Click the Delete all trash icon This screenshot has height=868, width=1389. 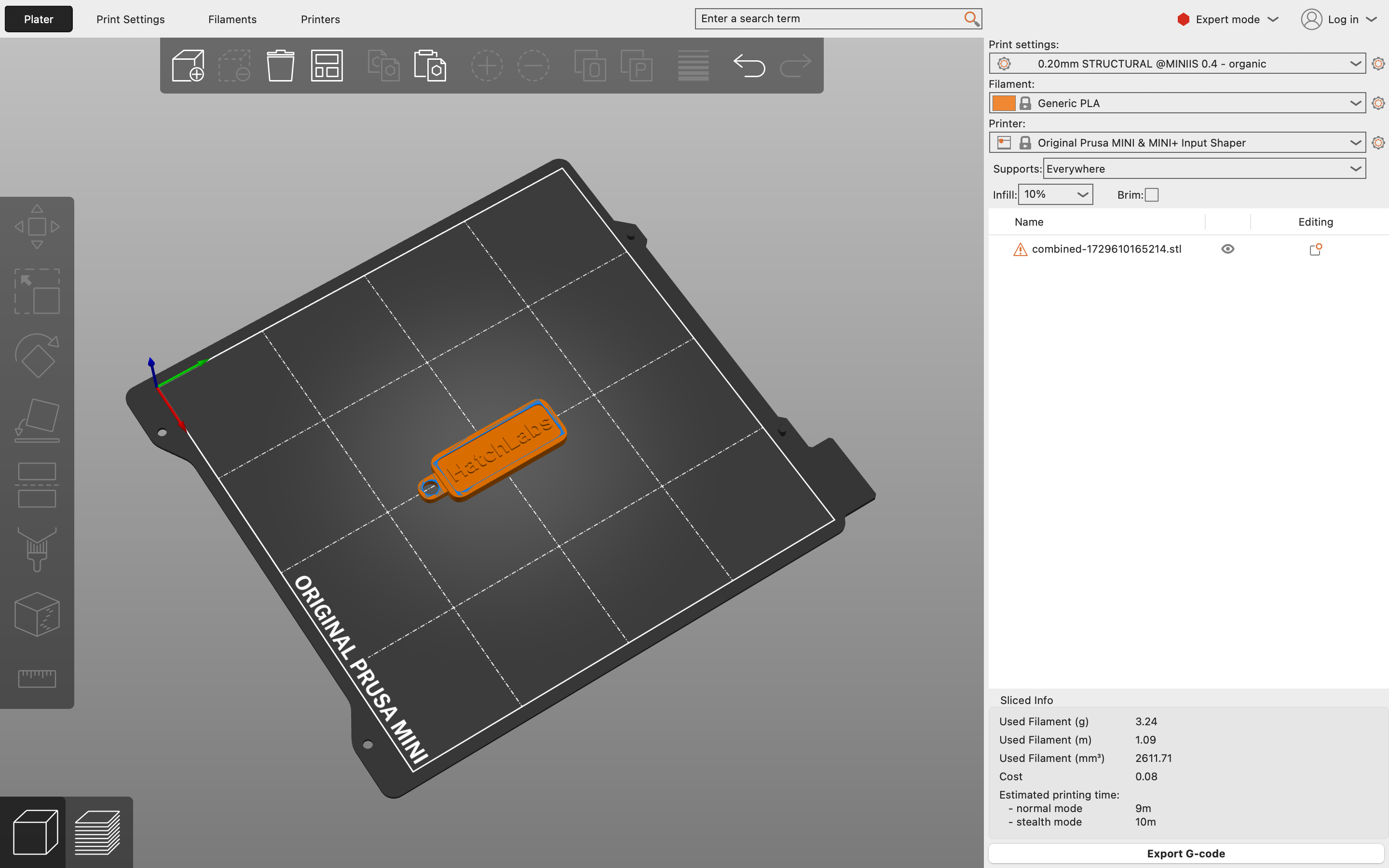(280, 66)
